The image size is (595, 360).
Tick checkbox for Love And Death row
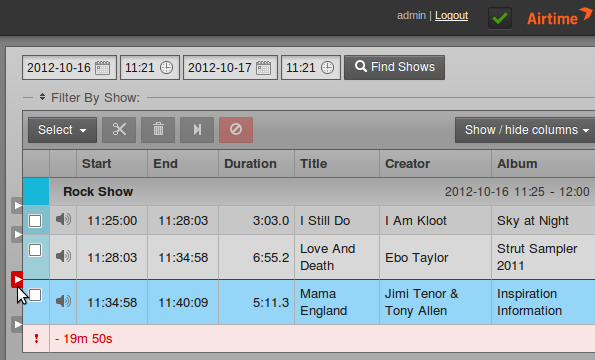(35, 250)
